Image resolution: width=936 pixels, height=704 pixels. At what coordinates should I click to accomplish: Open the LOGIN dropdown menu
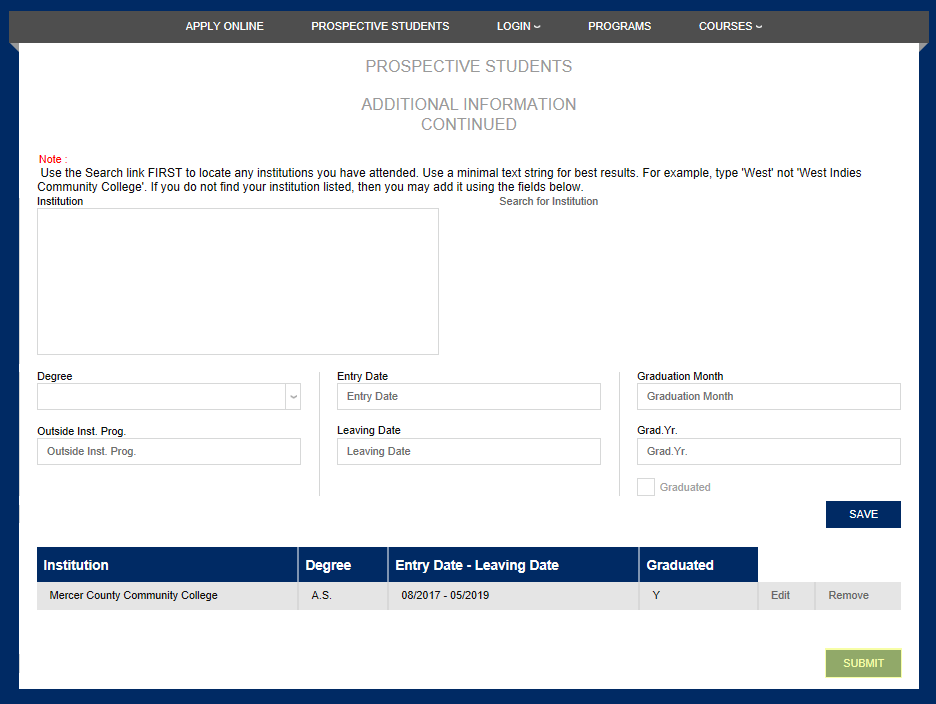(x=518, y=26)
